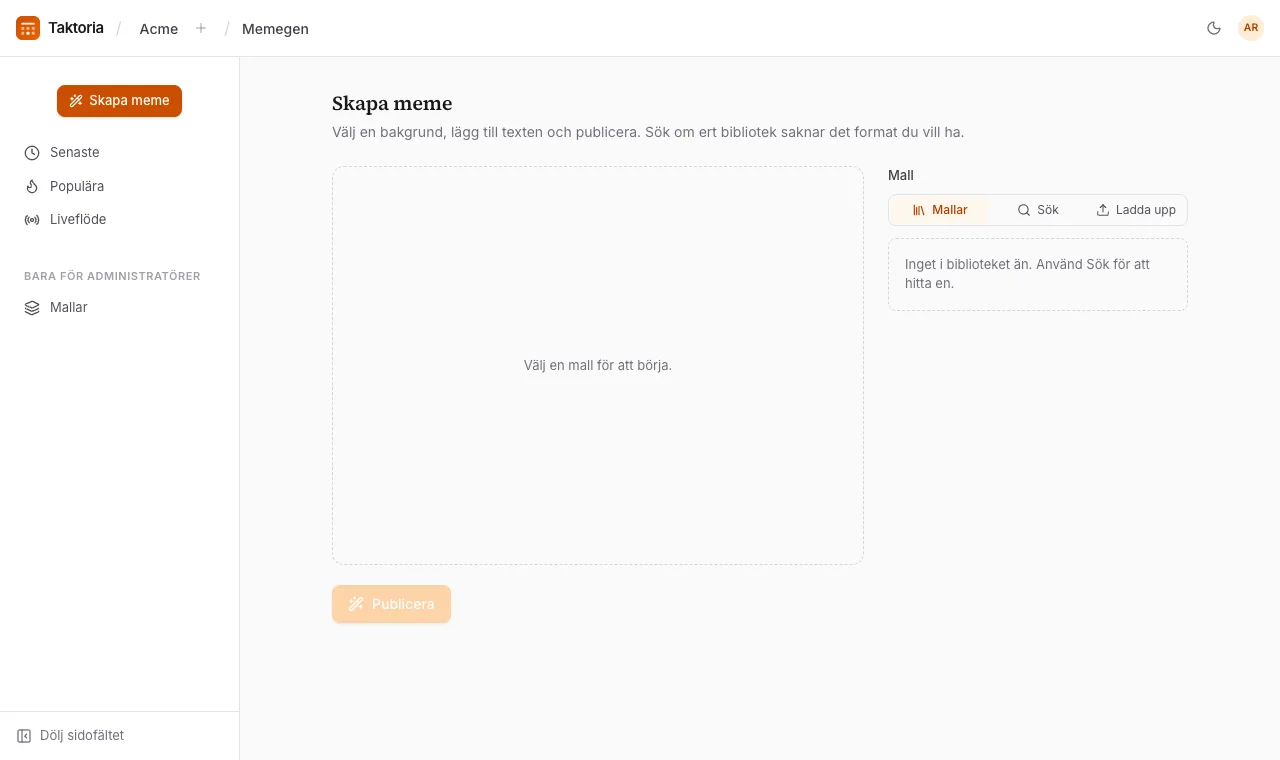Click the Taktoria brand name
The image size is (1280, 760).
[76, 28]
